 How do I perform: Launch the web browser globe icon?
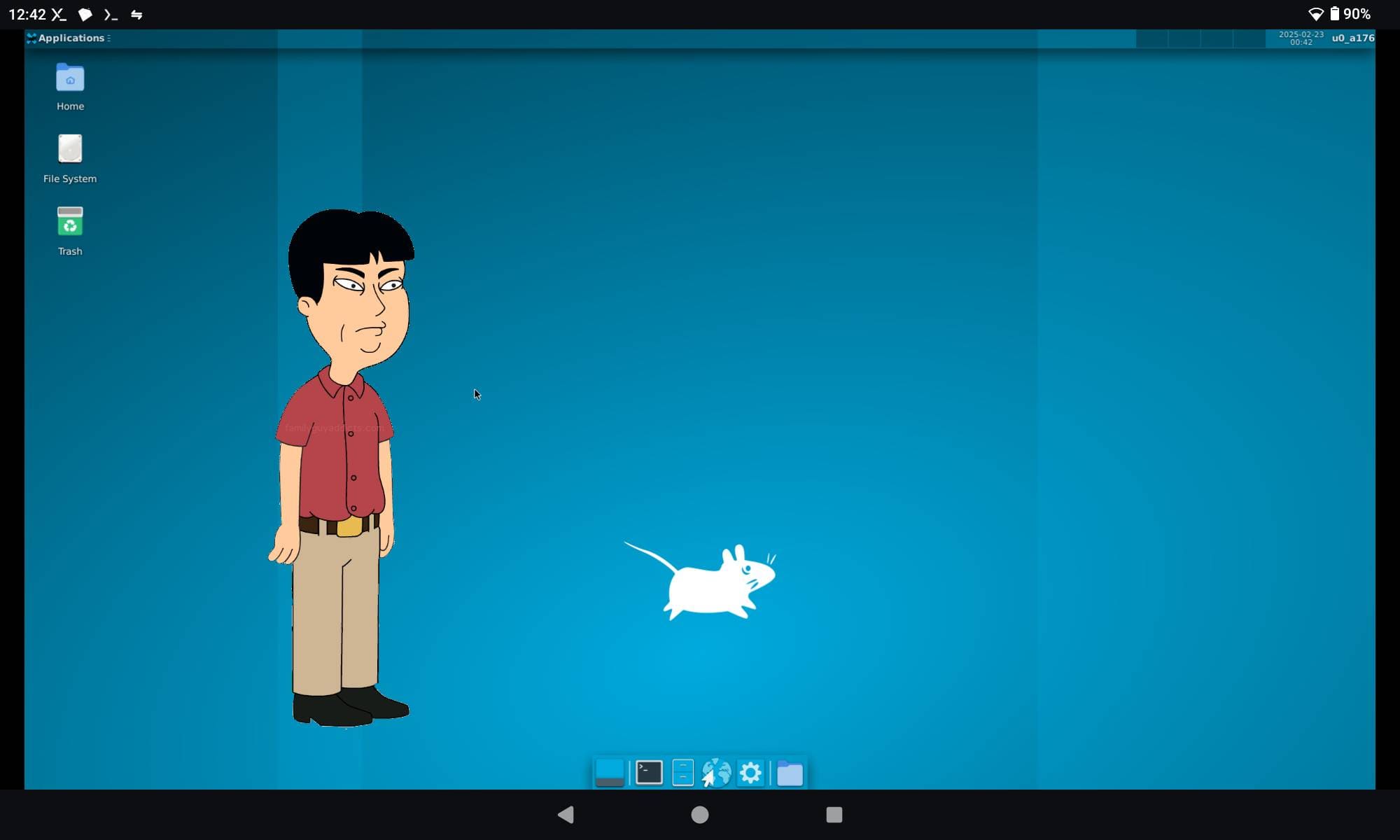[x=716, y=773]
